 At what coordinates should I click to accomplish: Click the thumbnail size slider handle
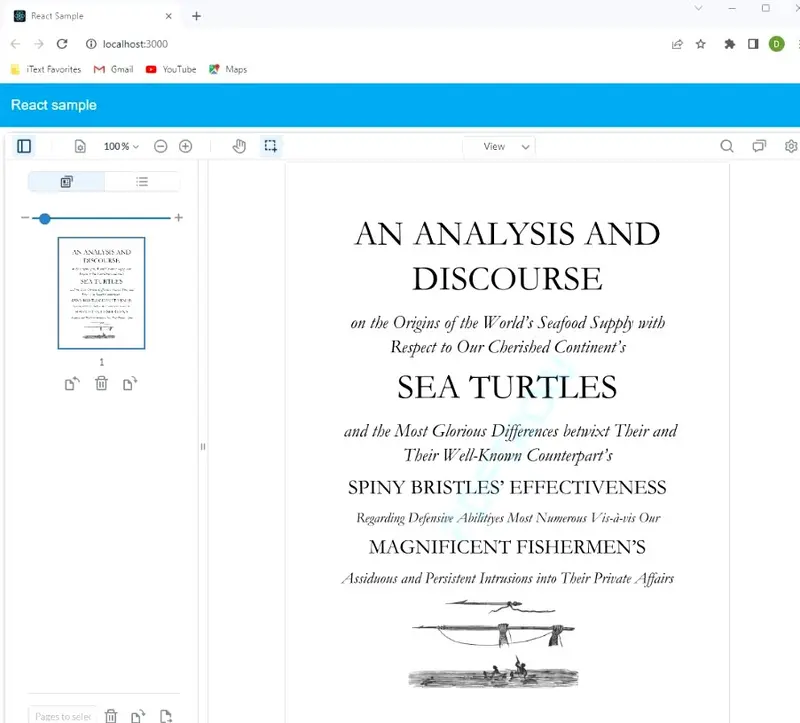45,218
